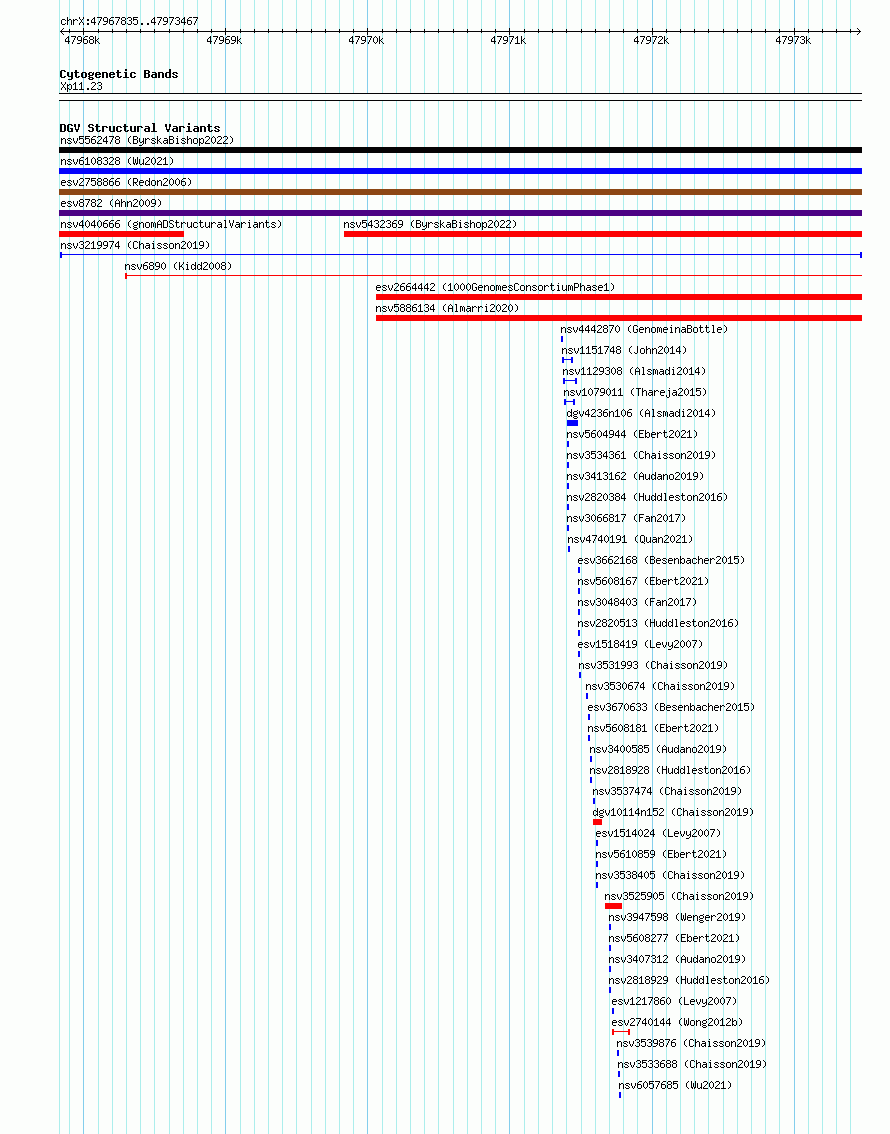Open nsv2818928 (Huddleston2016) label
Screen dimensions: 890x1134
(x=670, y=770)
